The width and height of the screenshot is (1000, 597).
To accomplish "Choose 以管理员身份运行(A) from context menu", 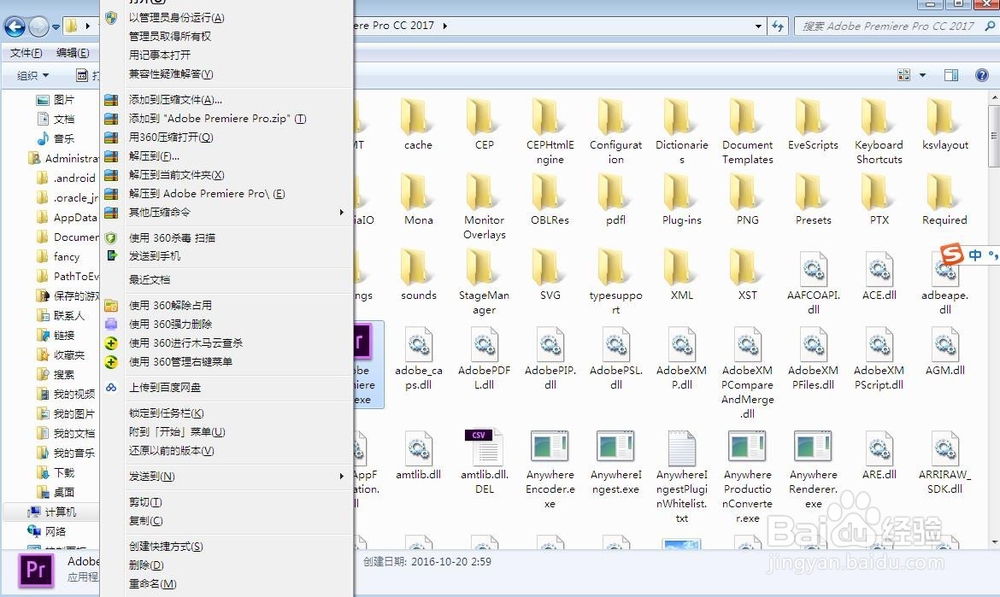I will pyautogui.click(x=226, y=18).
